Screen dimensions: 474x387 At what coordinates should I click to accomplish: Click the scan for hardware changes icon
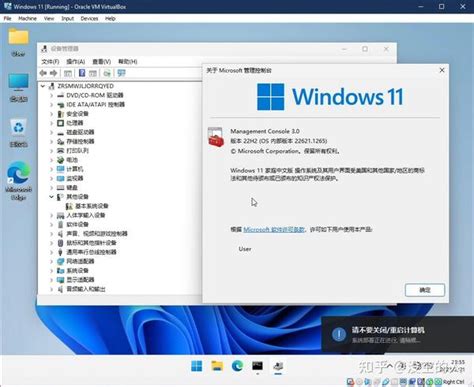tap(107, 73)
